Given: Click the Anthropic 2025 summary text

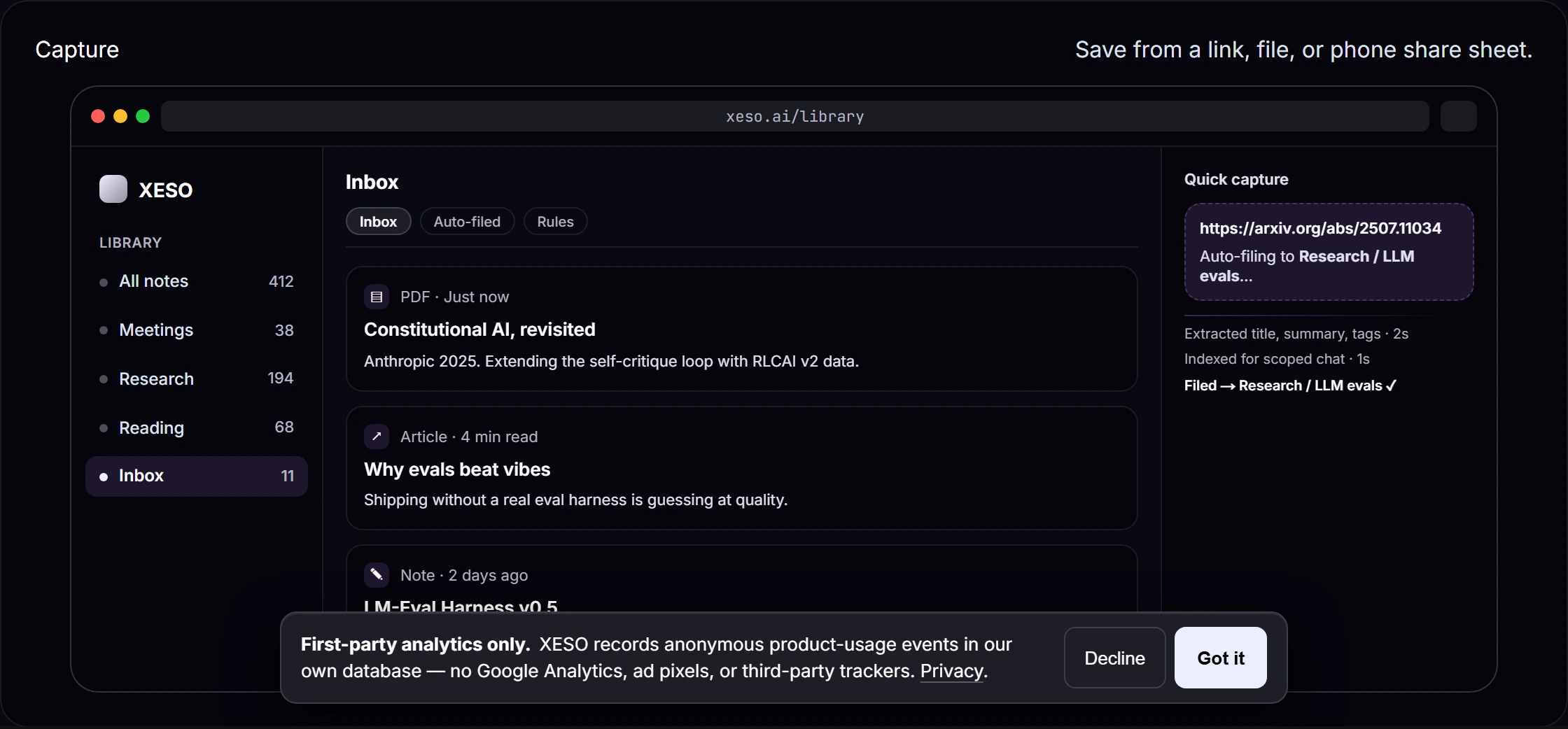Looking at the screenshot, I should (x=612, y=361).
